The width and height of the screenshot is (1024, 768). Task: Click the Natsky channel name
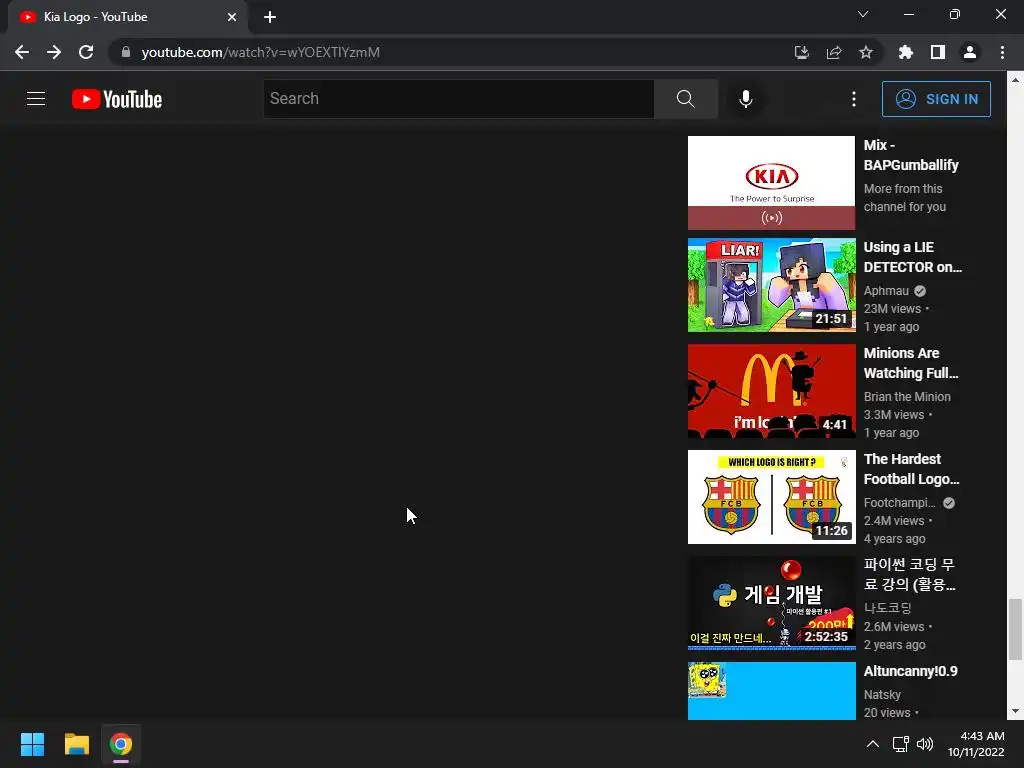click(882, 694)
